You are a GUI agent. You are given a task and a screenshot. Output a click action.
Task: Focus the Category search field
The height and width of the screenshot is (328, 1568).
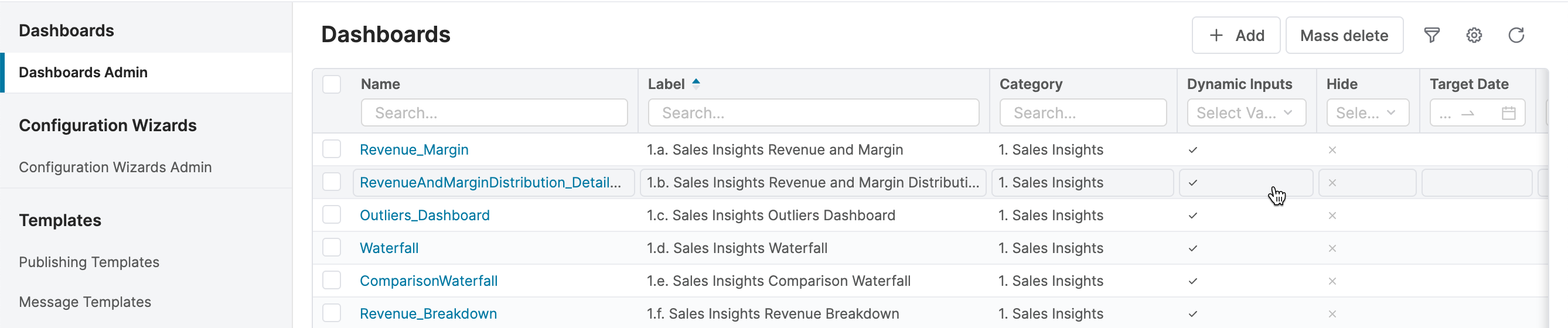tap(1082, 113)
